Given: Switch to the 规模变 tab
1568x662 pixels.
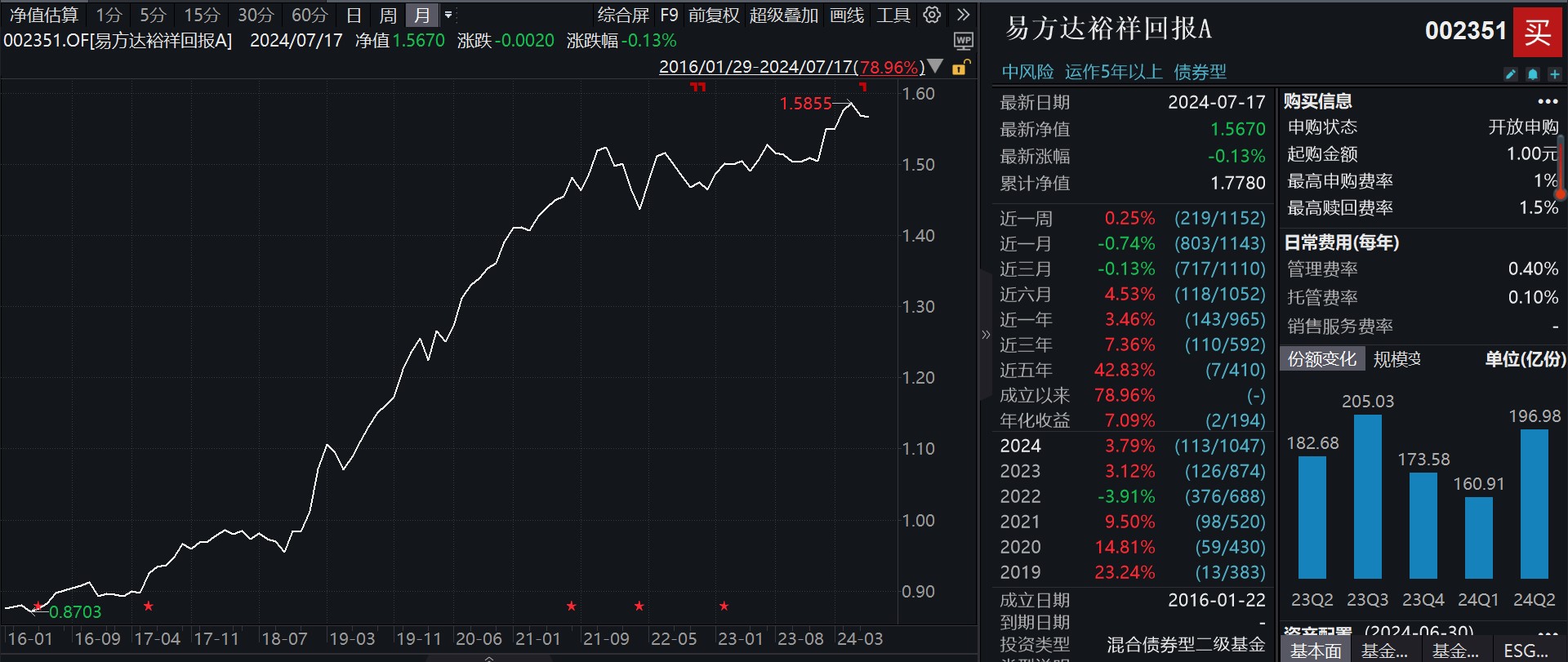Looking at the screenshot, I should [1397, 359].
